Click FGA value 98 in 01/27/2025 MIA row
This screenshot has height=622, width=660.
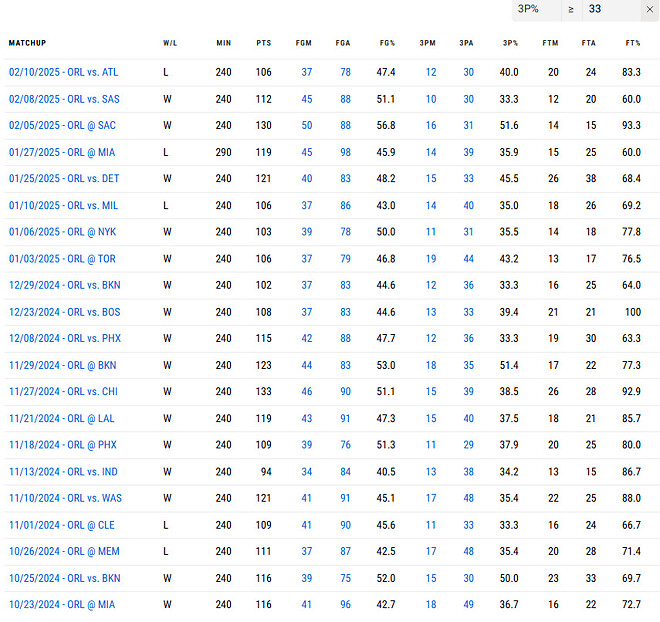tap(345, 152)
